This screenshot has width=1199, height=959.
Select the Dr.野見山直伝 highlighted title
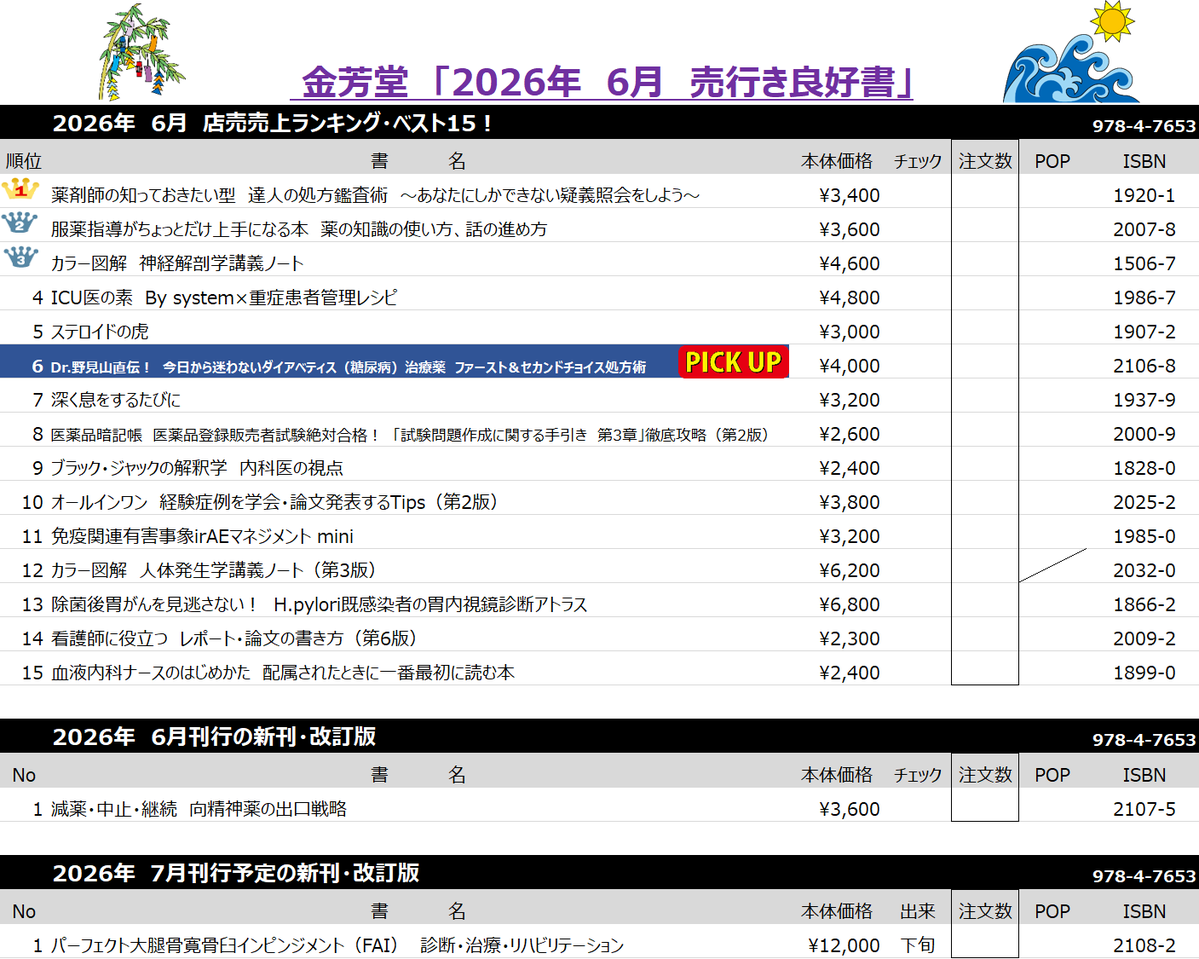pos(348,367)
